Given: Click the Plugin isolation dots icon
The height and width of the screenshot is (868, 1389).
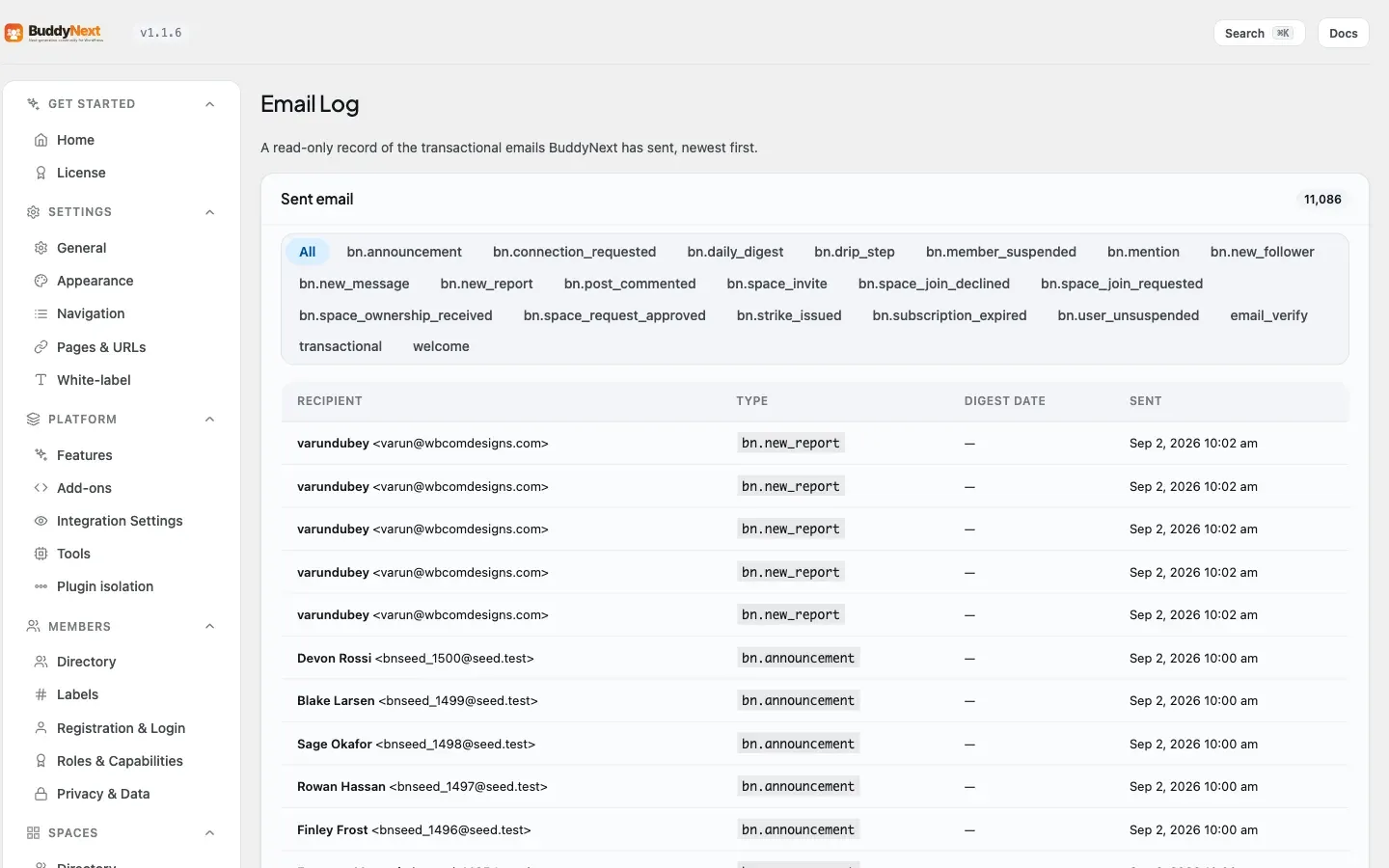Looking at the screenshot, I should [x=41, y=586].
